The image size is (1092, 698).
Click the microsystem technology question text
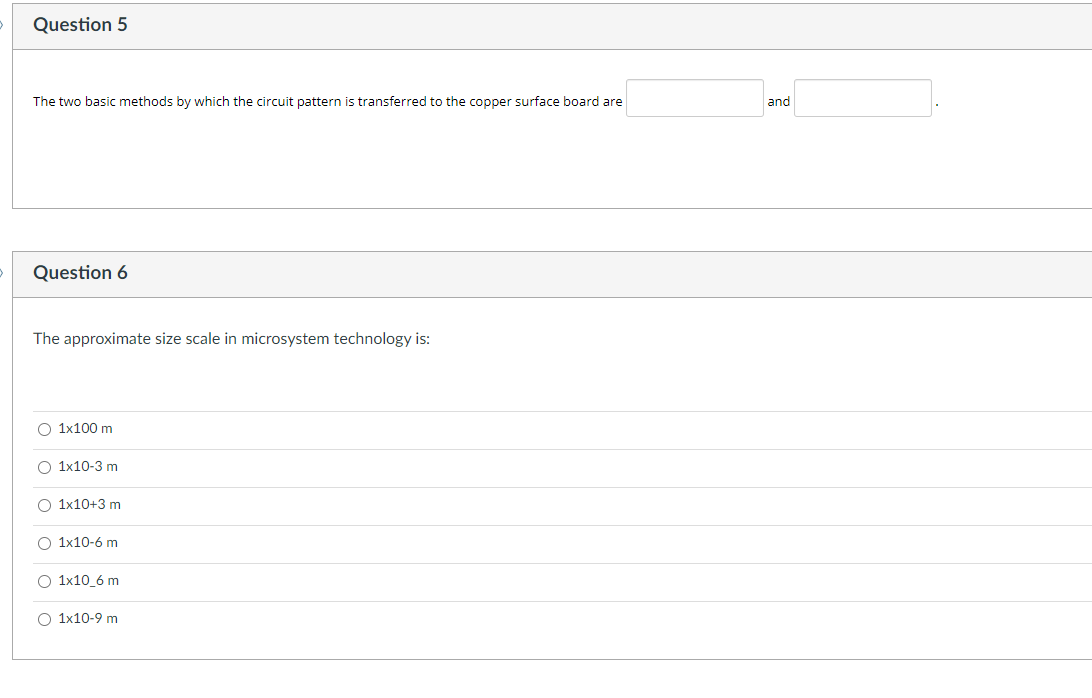(231, 339)
